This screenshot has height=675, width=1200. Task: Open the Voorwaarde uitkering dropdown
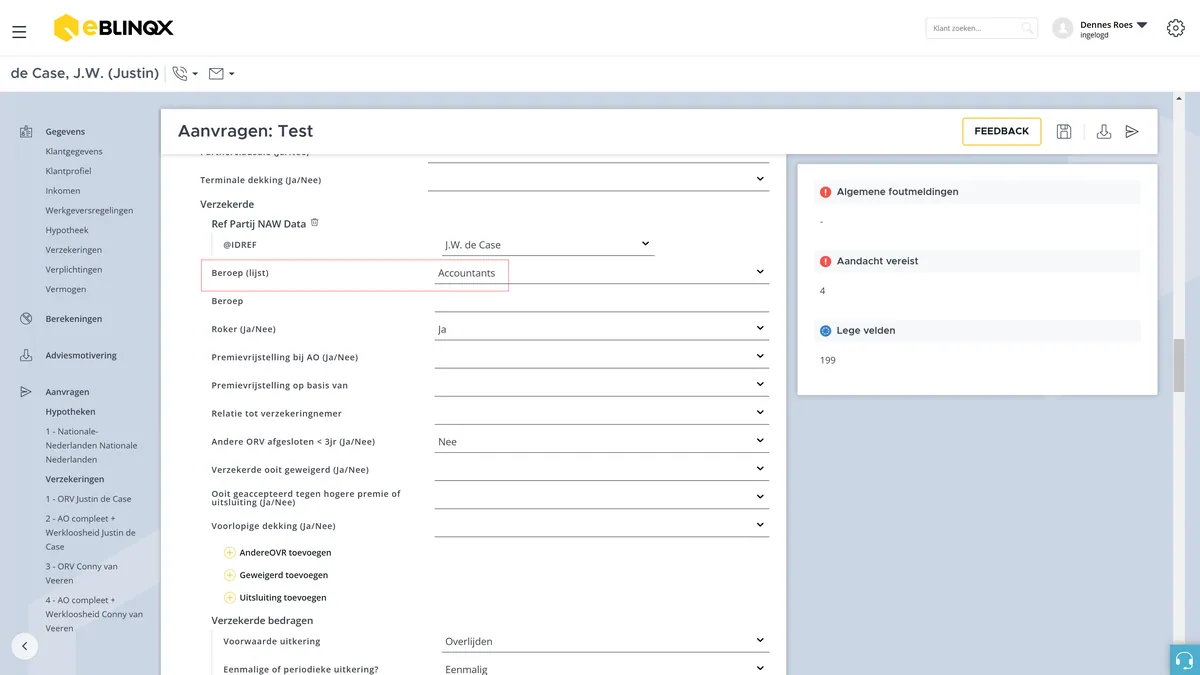point(605,641)
